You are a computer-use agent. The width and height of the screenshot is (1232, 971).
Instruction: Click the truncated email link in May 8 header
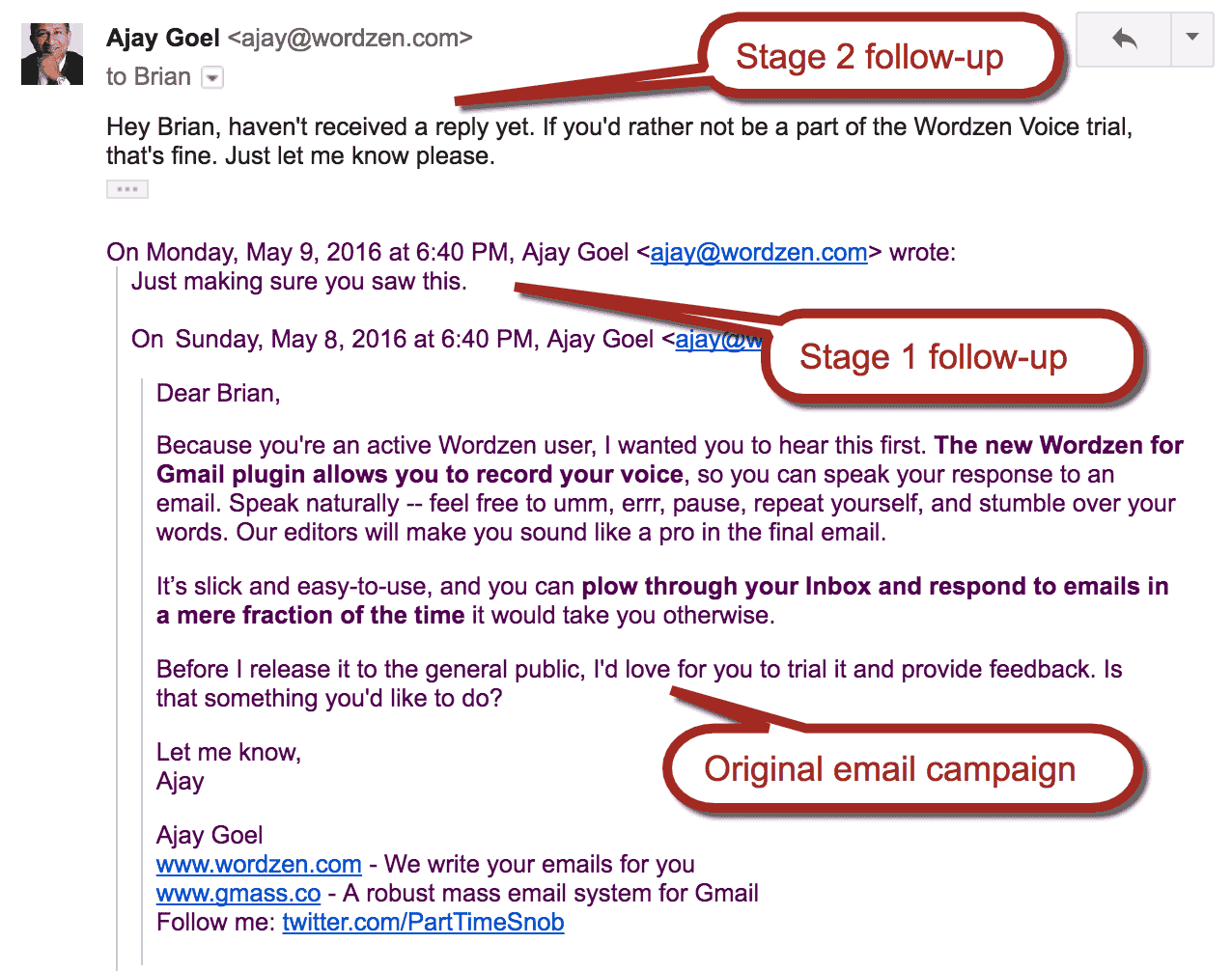718,340
